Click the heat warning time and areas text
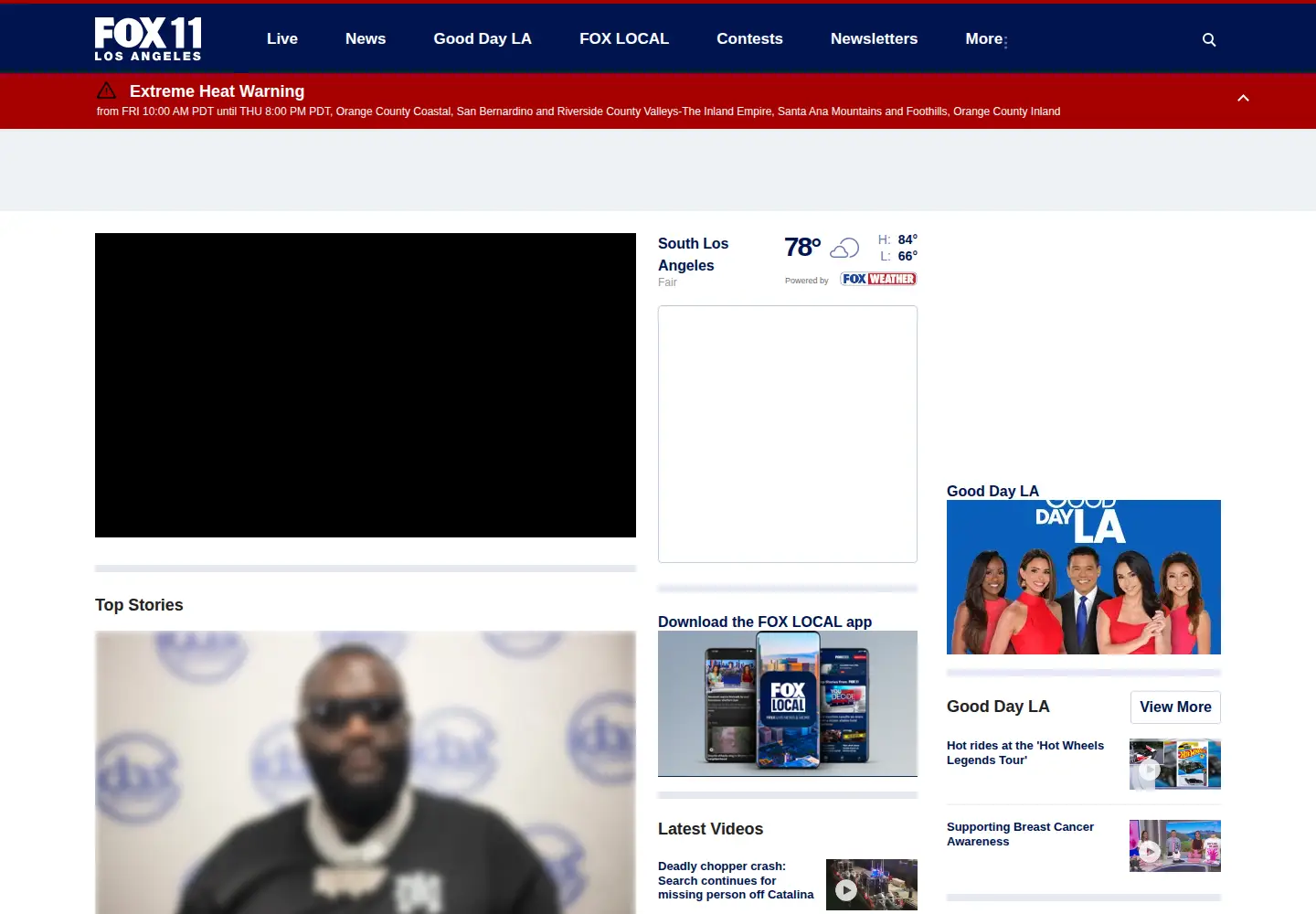Screen dimensions: 1316x914 pos(578,112)
